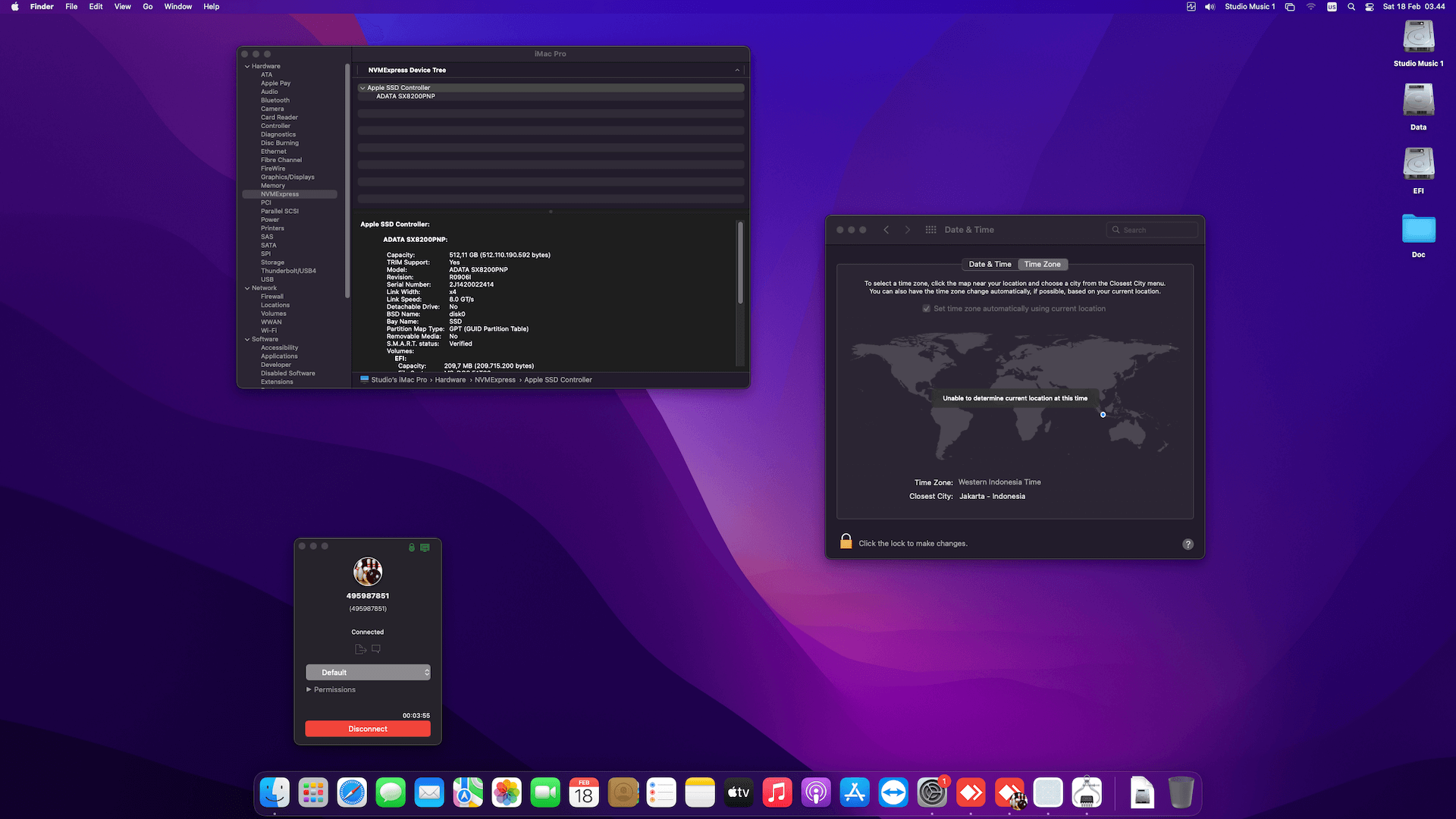Select the Time Zone tab
Viewport: 1456px width, 819px height.
point(1043,265)
